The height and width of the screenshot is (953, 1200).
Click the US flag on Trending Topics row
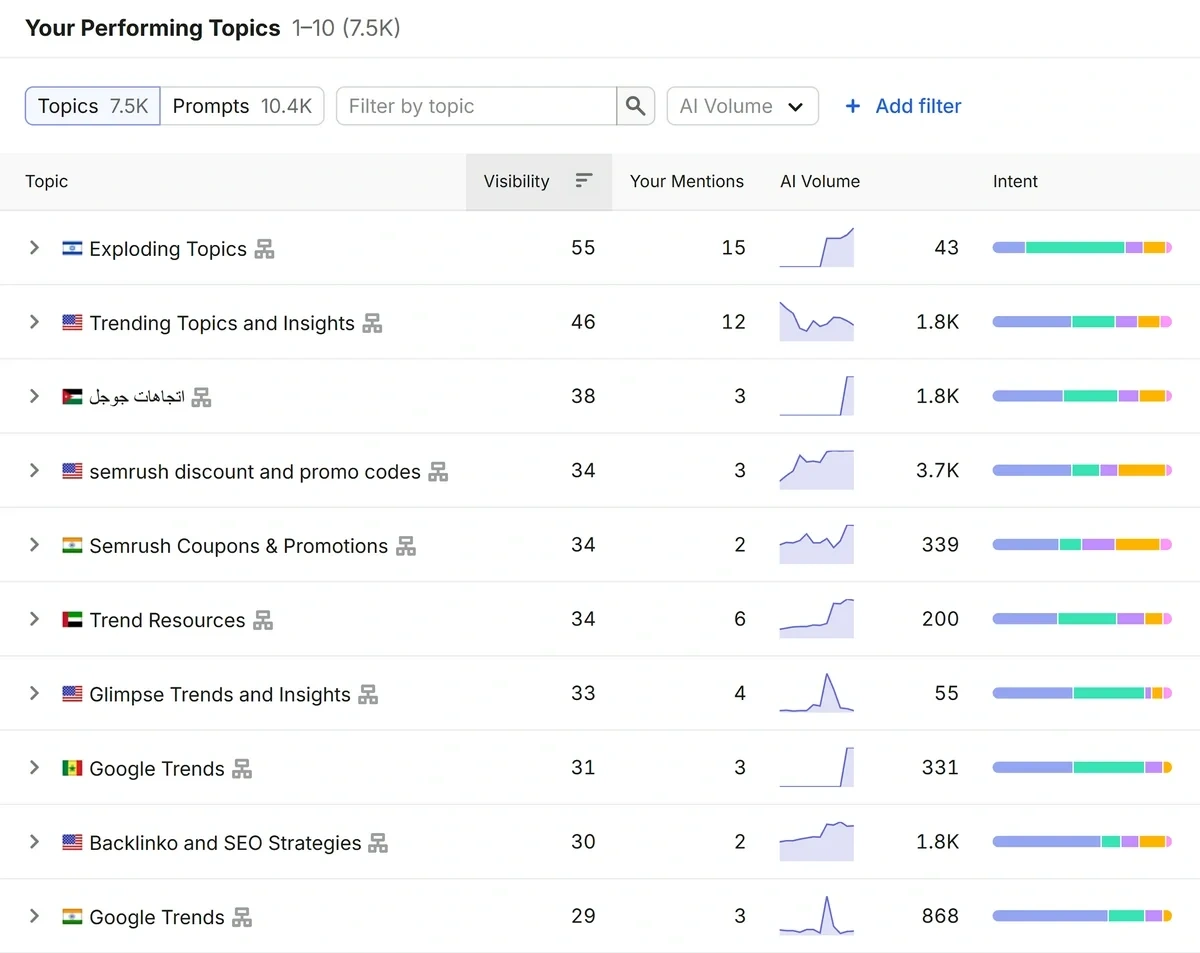(72, 323)
